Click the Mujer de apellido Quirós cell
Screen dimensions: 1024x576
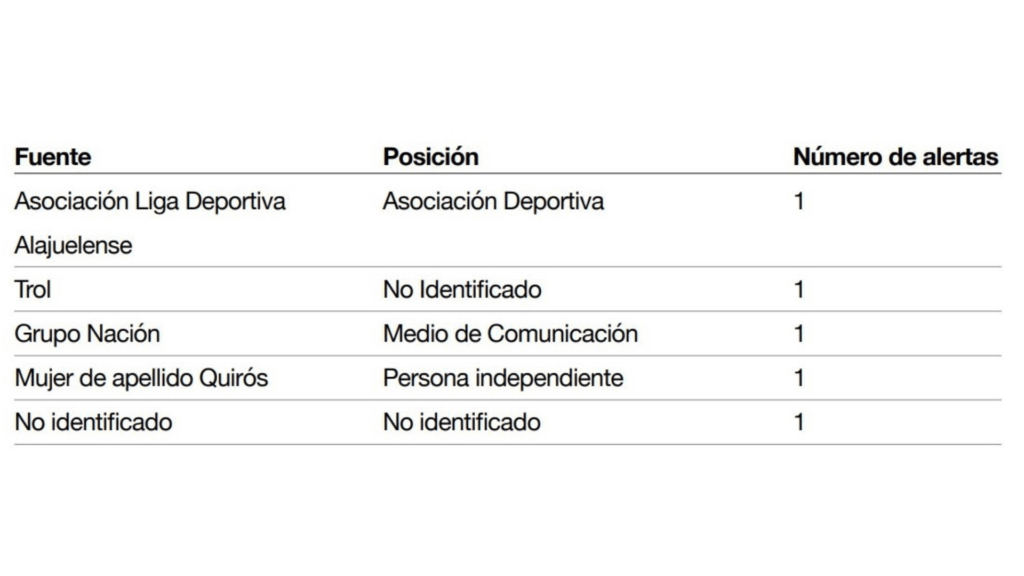(x=141, y=378)
